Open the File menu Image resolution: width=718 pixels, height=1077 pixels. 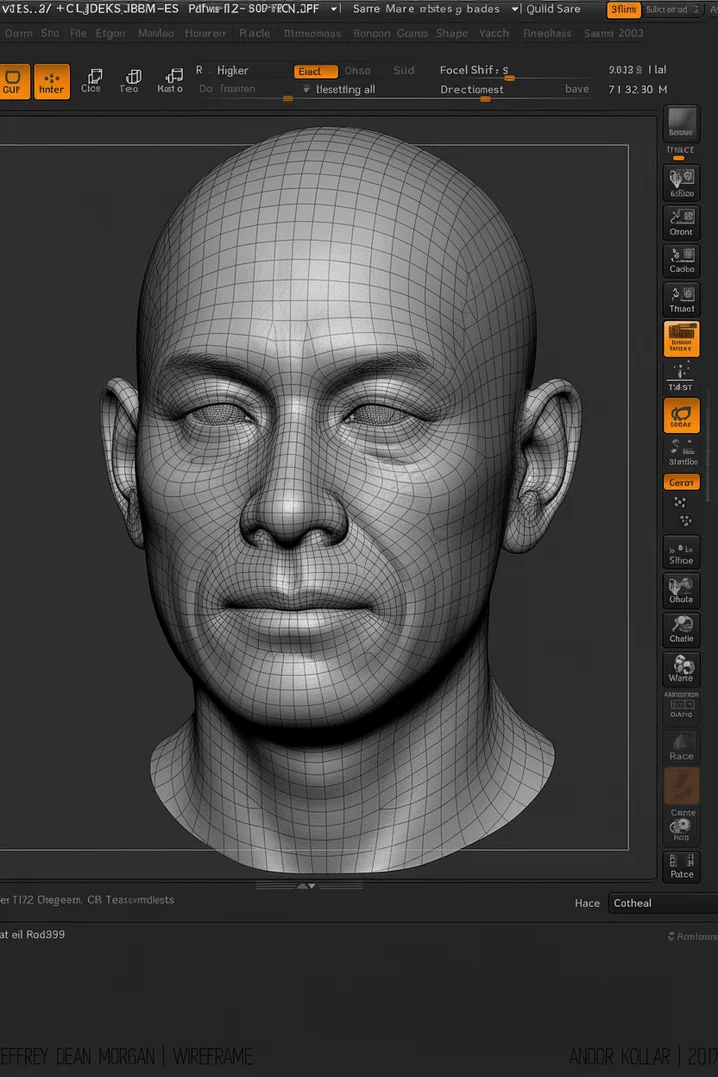pos(78,33)
